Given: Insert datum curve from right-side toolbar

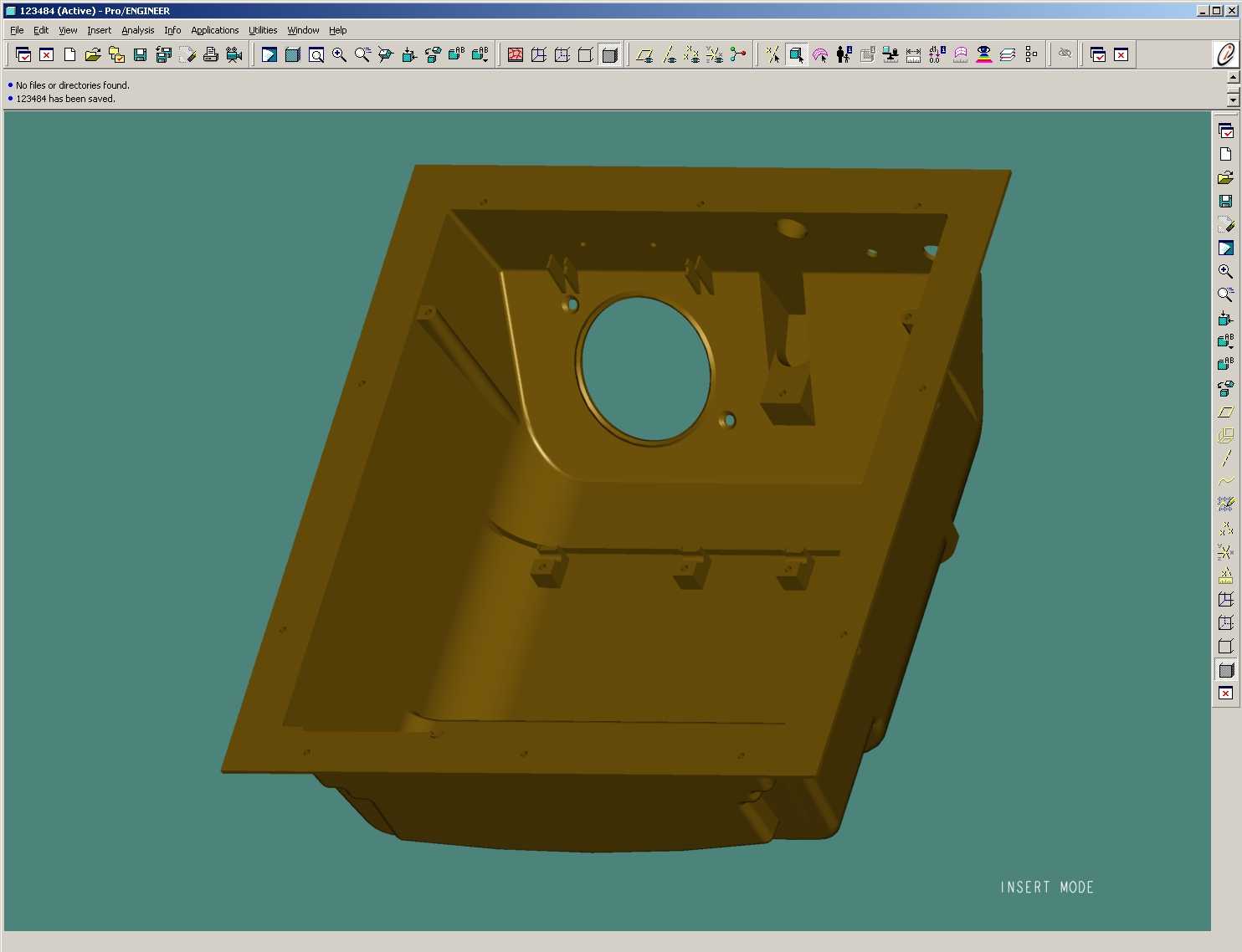Looking at the screenshot, I should click(1225, 482).
